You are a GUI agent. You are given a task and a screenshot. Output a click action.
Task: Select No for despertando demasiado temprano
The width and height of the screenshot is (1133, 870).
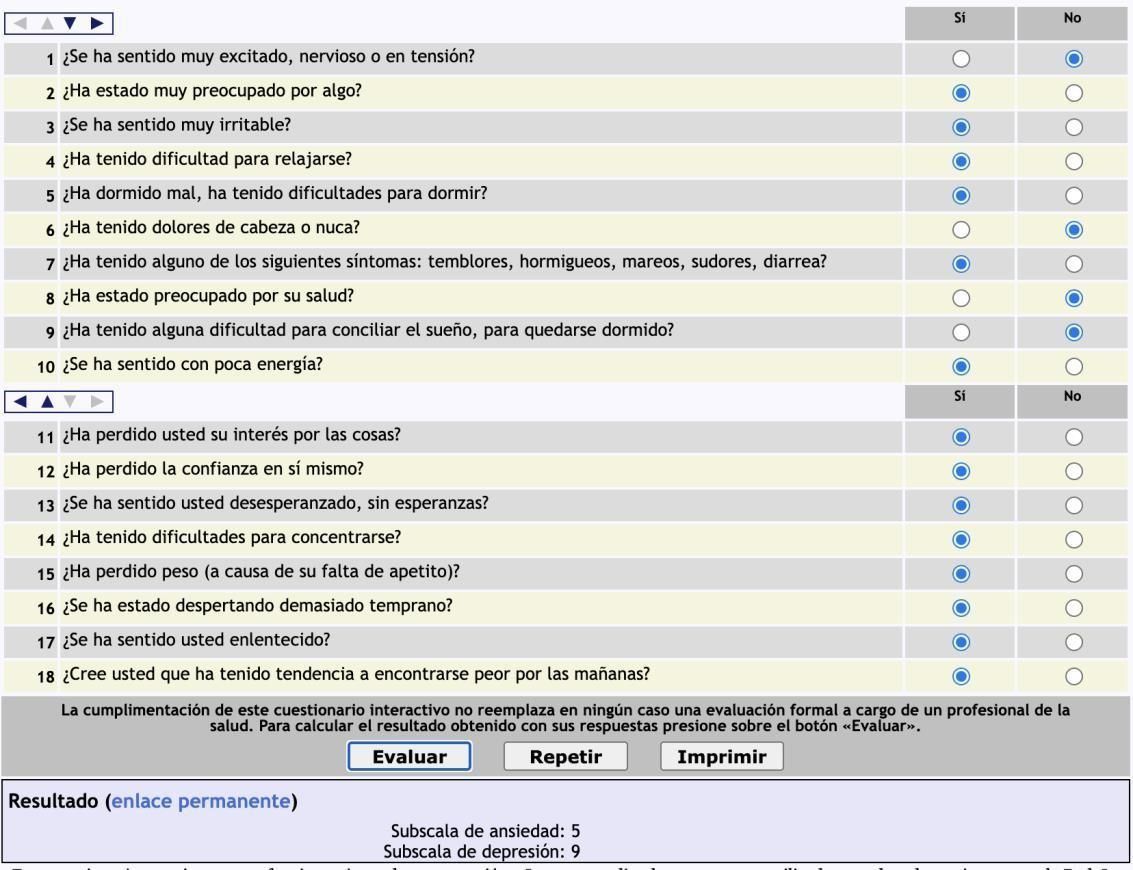coord(1074,608)
